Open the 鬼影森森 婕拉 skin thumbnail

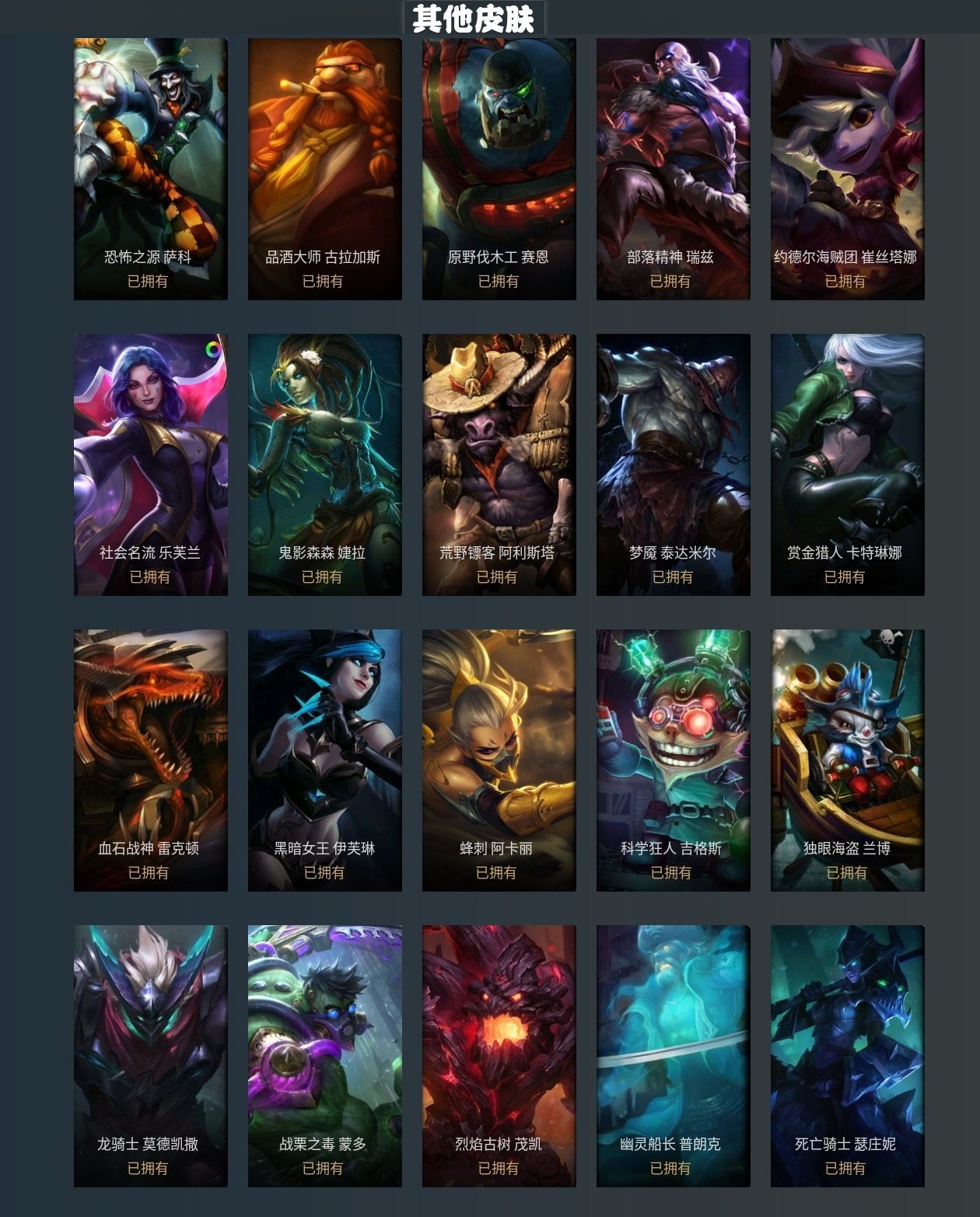(x=325, y=465)
